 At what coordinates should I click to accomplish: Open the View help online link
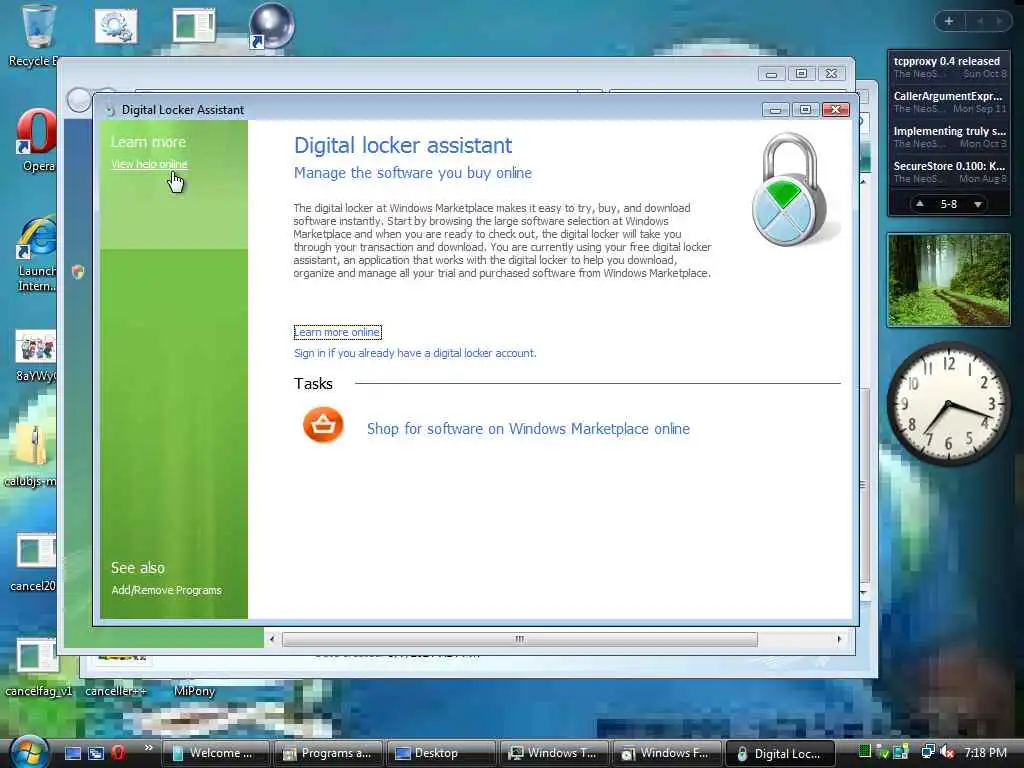coord(150,164)
